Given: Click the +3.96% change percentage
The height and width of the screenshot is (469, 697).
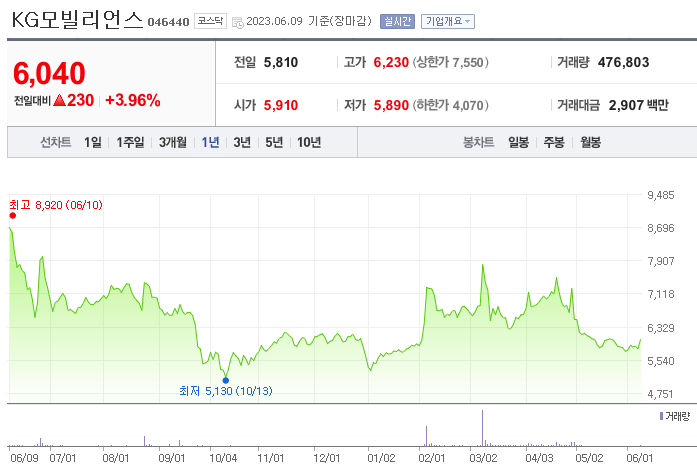Looking at the screenshot, I should tap(133, 100).
